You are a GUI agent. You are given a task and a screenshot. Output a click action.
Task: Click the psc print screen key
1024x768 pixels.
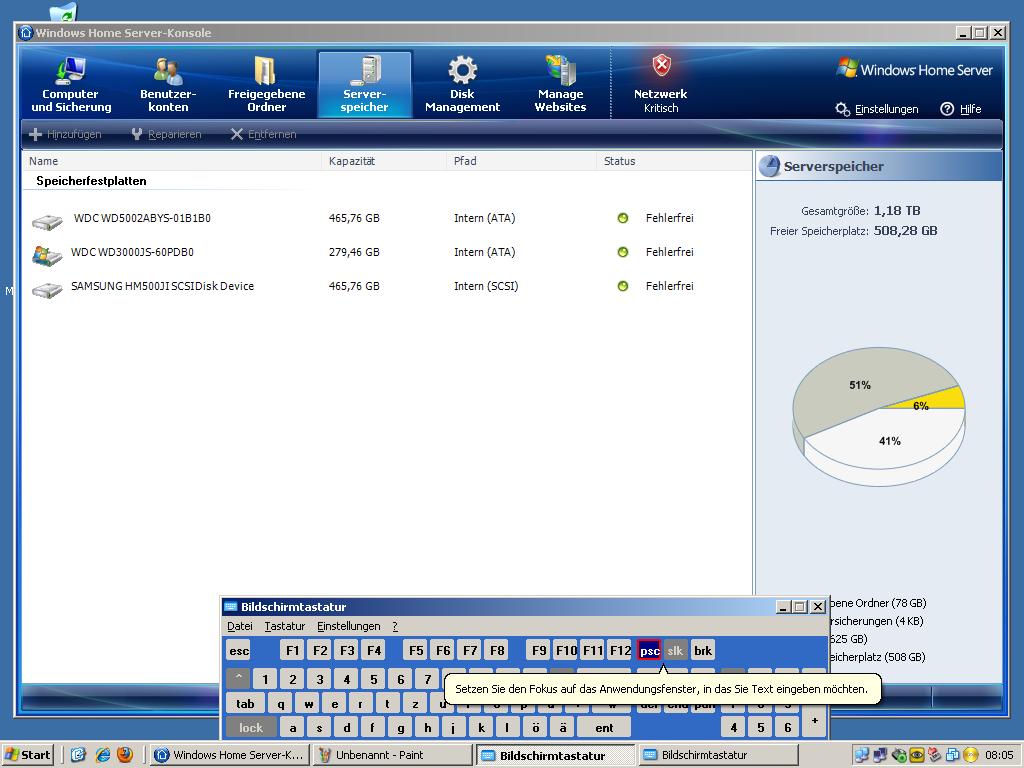649,650
